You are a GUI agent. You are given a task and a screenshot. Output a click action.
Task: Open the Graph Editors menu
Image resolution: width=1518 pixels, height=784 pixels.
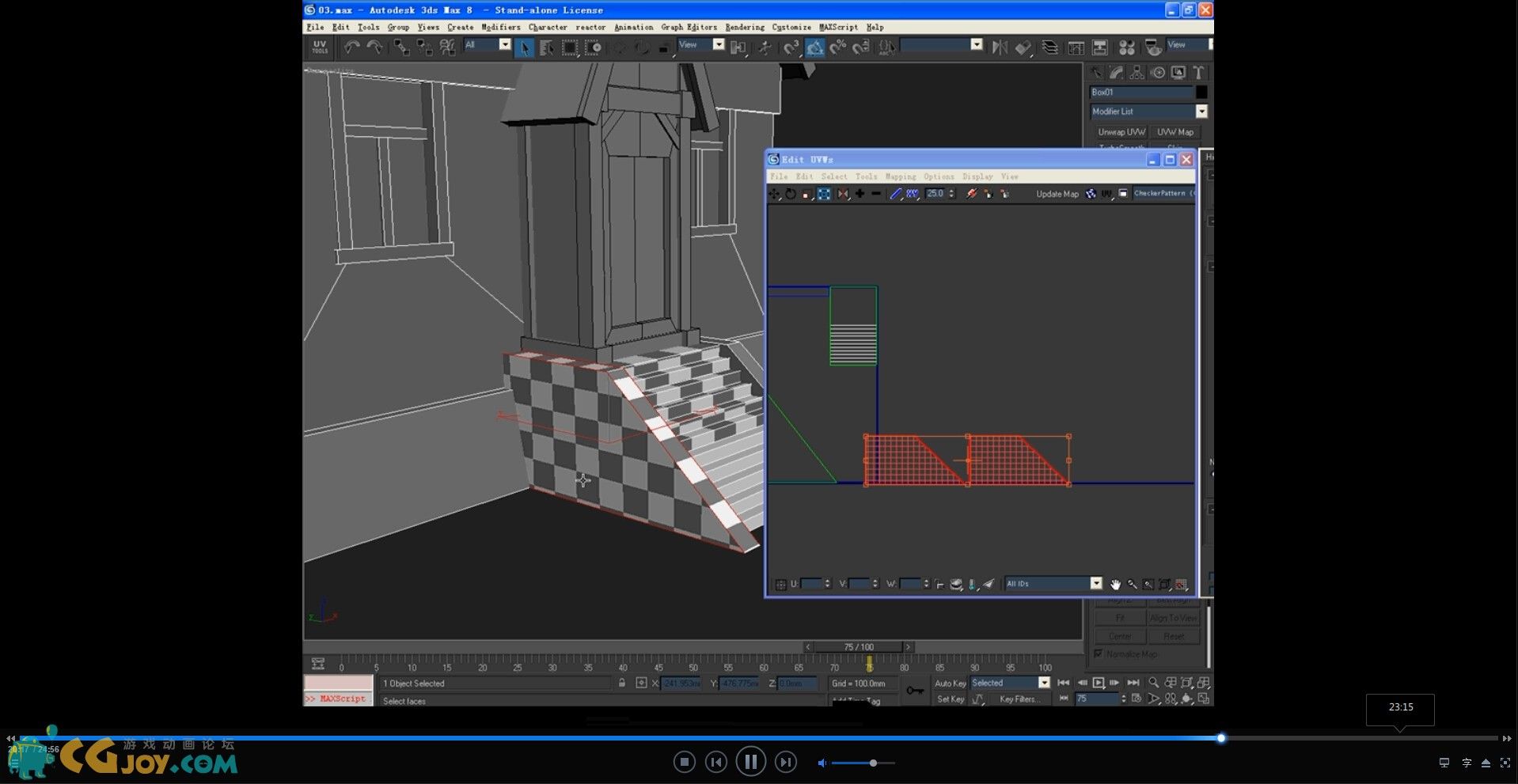tap(689, 27)
